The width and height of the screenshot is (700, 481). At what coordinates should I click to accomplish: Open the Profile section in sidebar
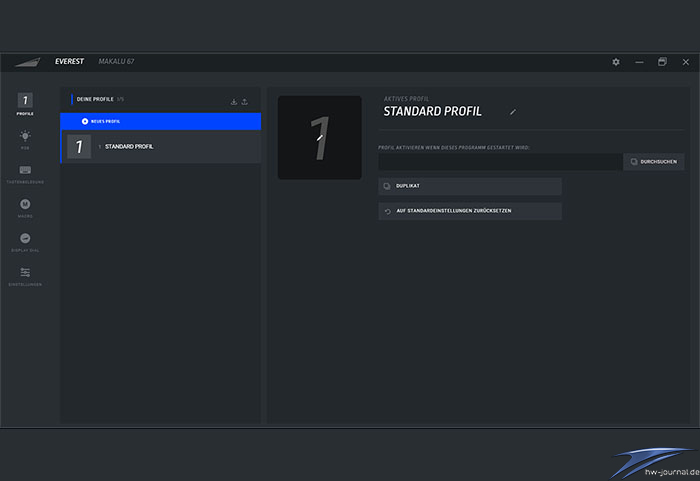point(25,104)
